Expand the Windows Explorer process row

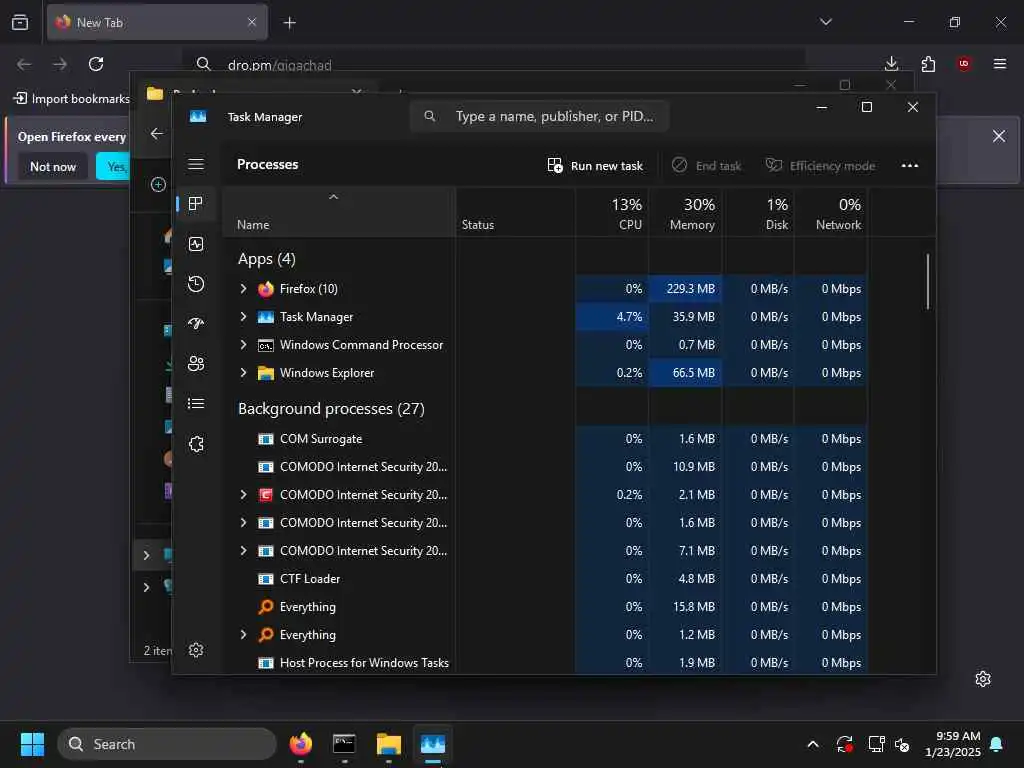pyautogui.click(x=244, y=373)
